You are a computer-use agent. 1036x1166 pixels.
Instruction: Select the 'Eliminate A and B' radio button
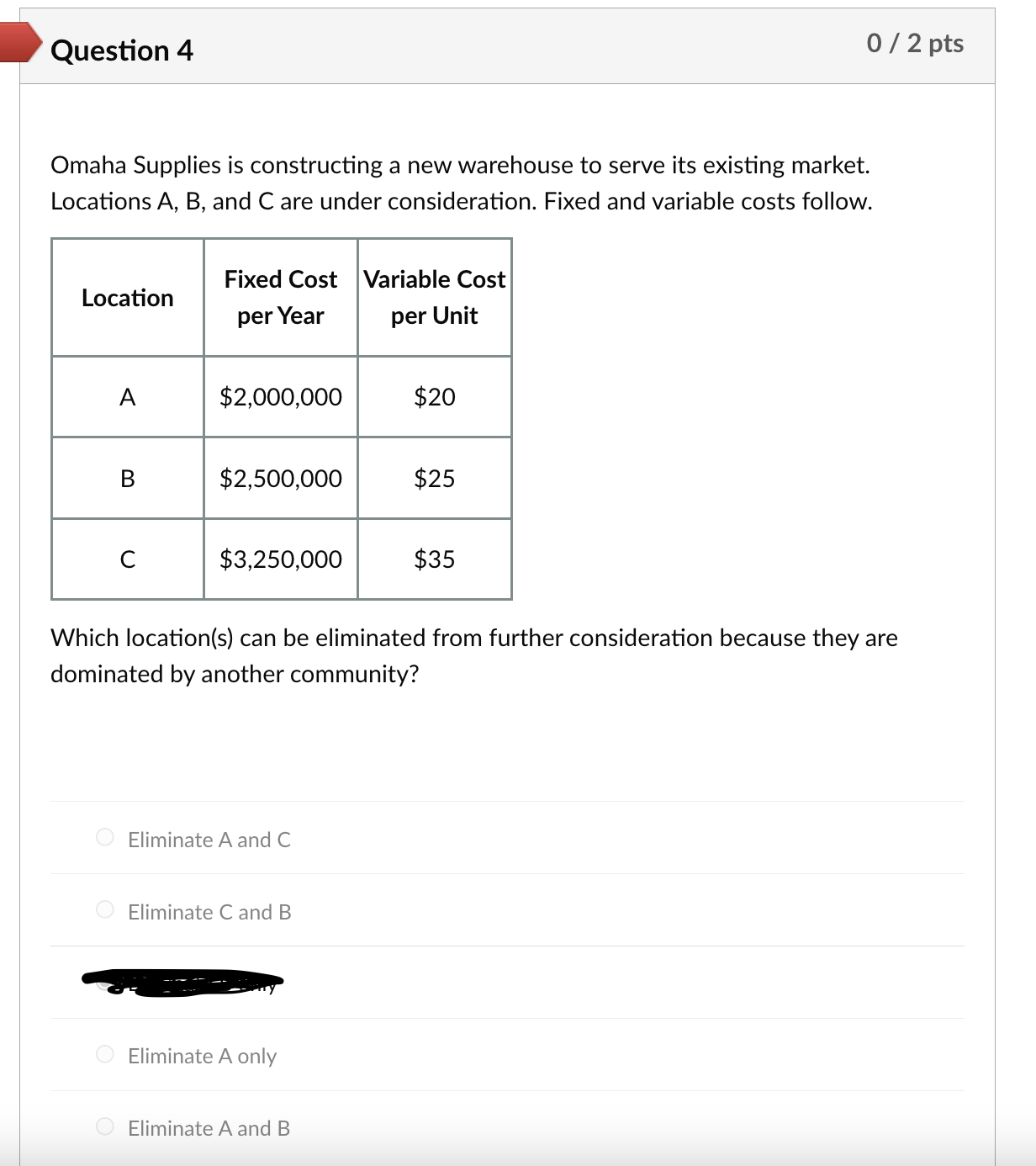point(104,1128)
